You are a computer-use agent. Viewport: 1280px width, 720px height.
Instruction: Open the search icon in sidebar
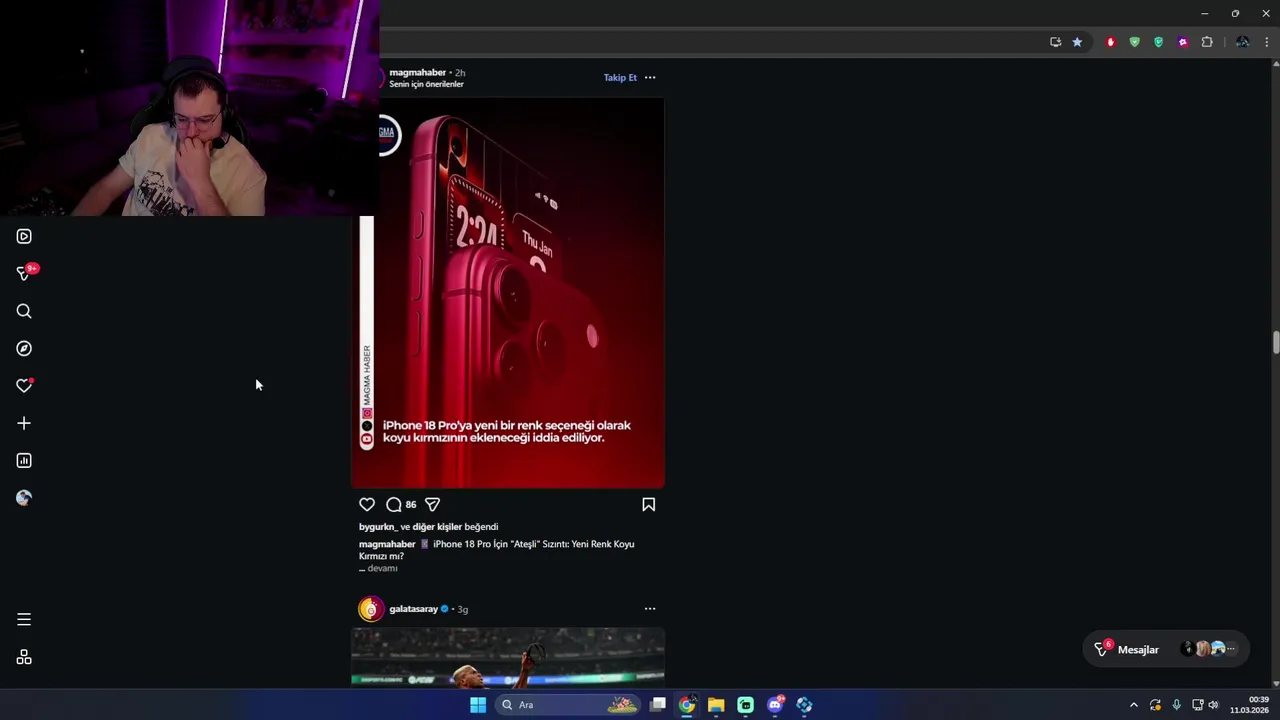pyautogui.click(x=24, y=311)
